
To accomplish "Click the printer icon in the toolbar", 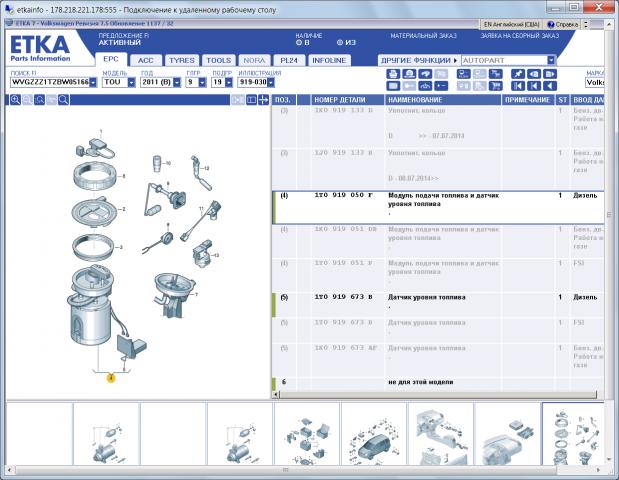I will coord(393,74).
